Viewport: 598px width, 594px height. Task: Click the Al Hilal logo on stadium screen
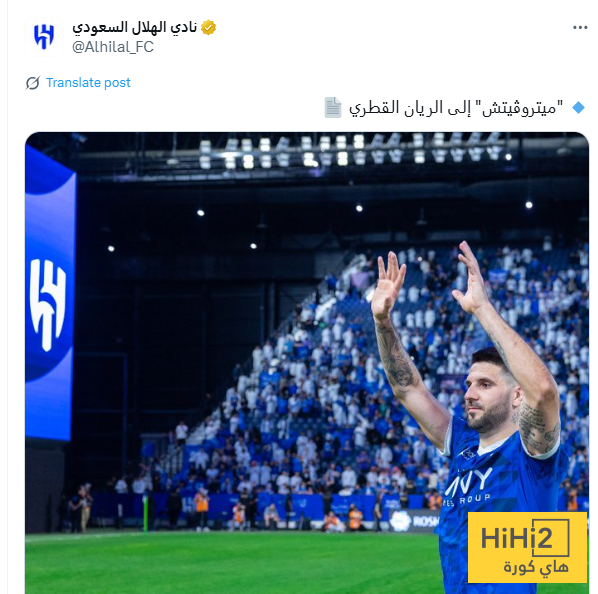[x=48, y=305]
